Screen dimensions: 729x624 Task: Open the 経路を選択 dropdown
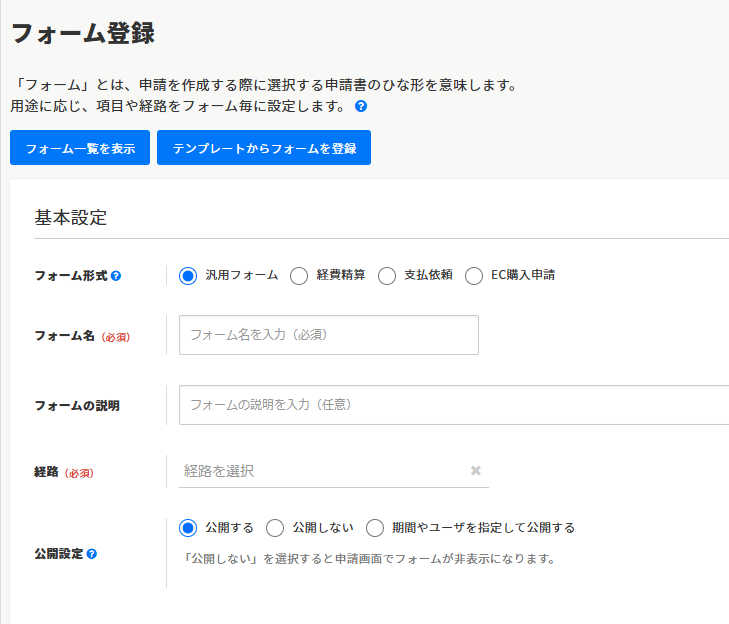320,471
